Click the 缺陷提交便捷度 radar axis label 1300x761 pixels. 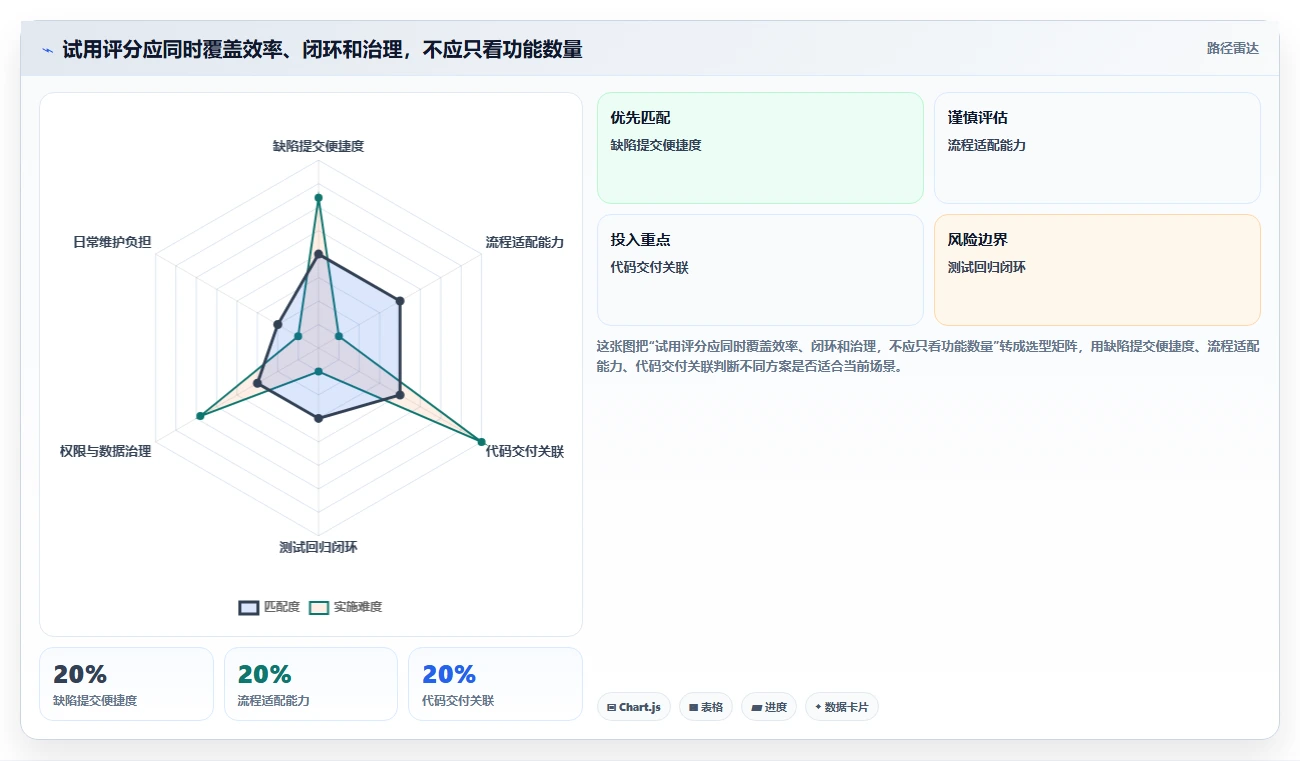pos(318,146)
